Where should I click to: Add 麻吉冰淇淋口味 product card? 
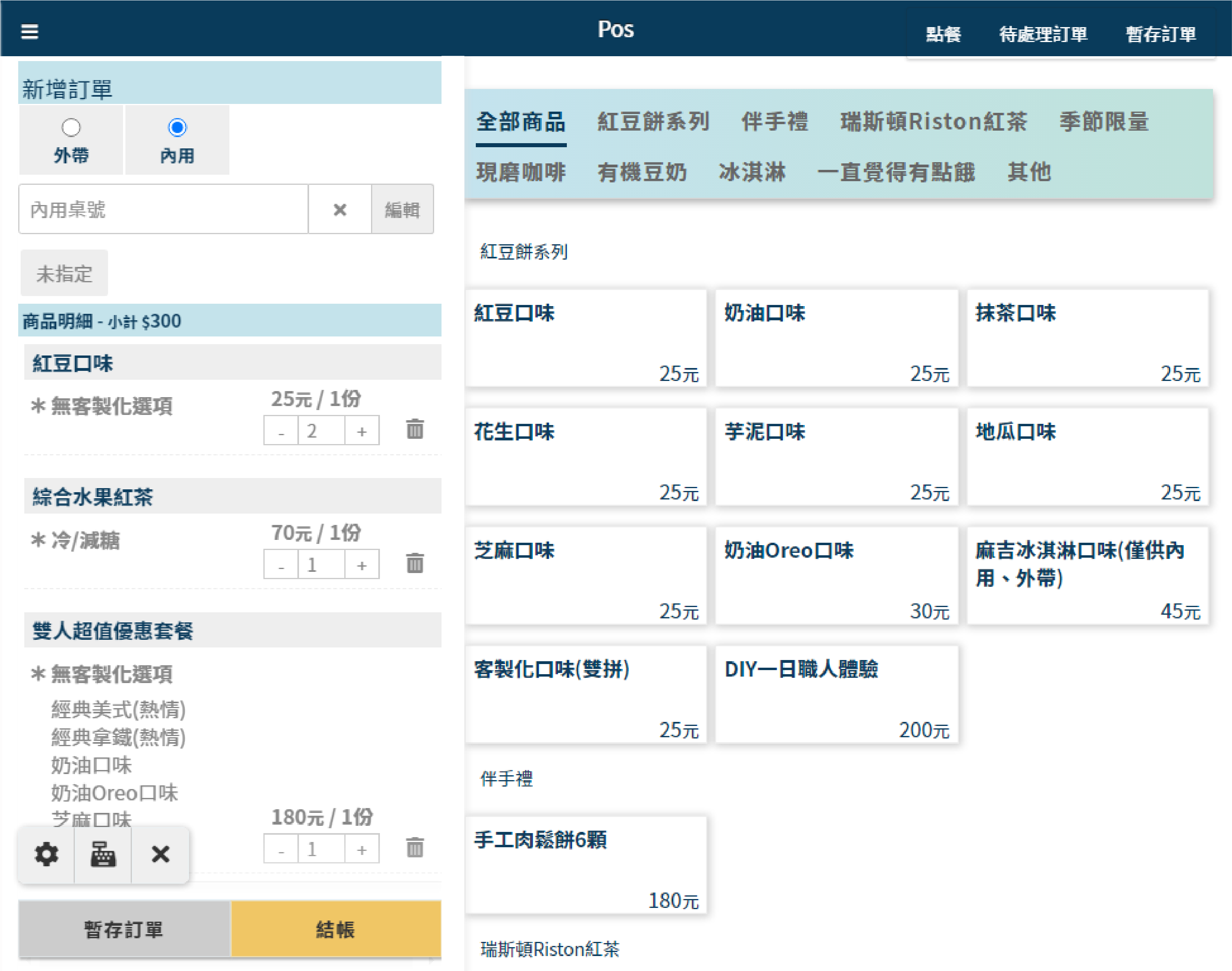tap(1088, 576)
